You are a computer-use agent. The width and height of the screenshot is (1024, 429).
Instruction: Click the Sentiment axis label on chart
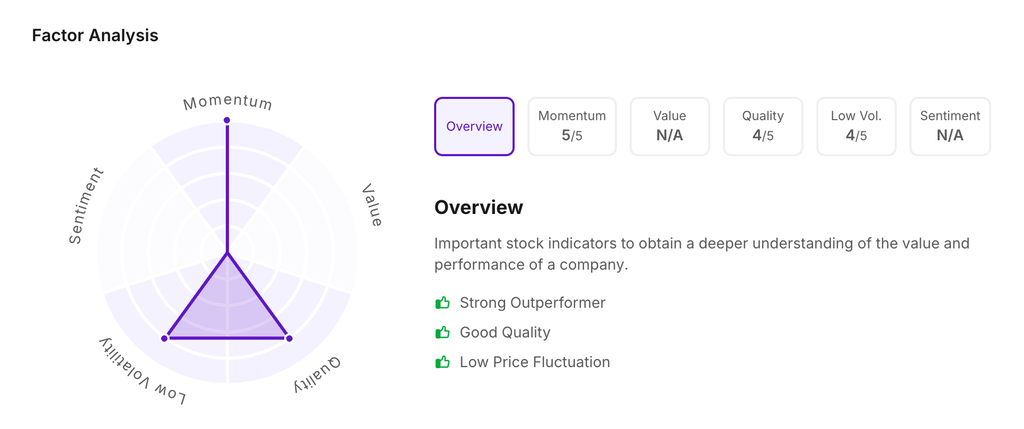pos(86,206)
